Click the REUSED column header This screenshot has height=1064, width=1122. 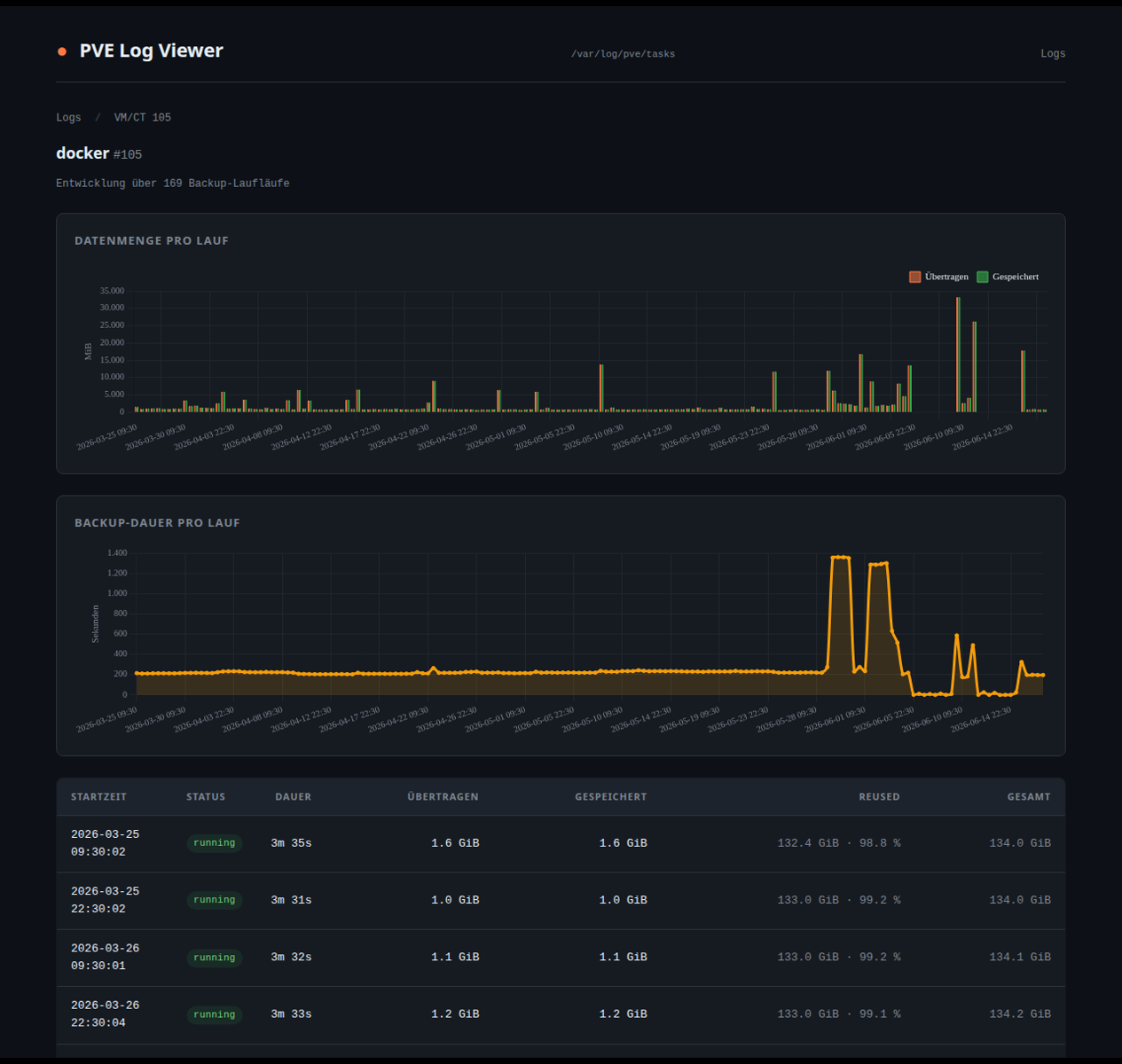[879, 797]
